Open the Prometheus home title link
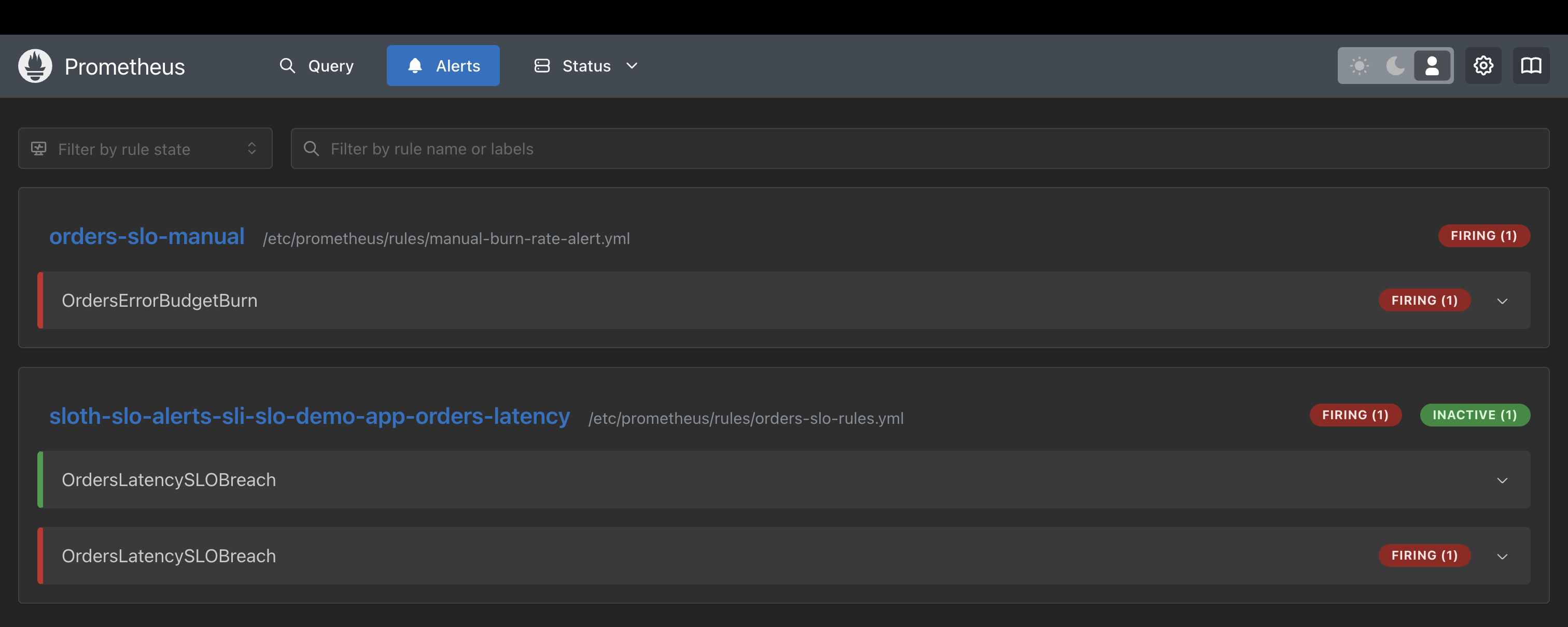The width and height of the screenshot is (1568, 627). (x=124, y=66)
